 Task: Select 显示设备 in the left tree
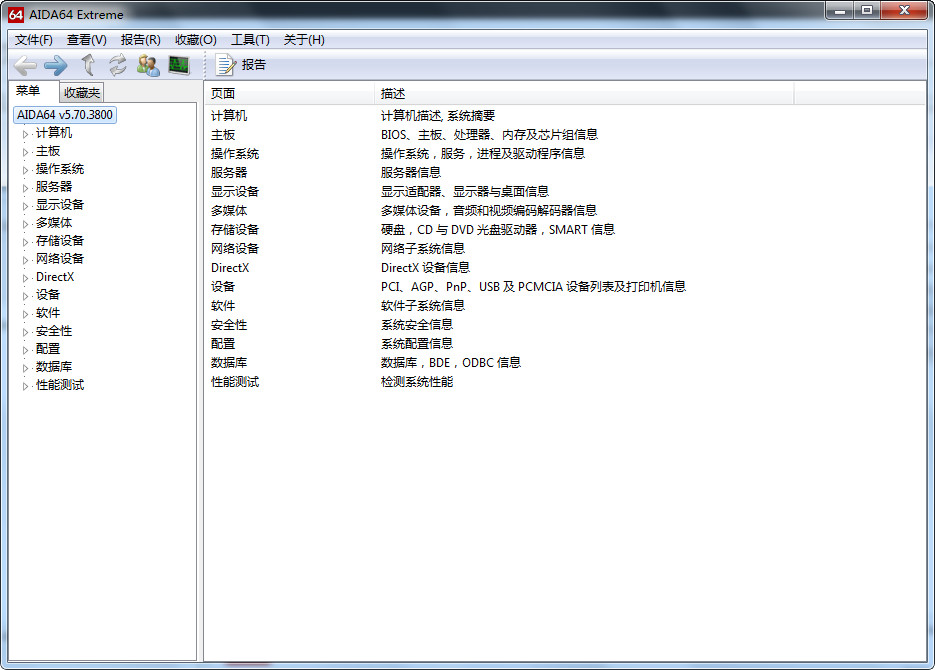coord(60,204)
